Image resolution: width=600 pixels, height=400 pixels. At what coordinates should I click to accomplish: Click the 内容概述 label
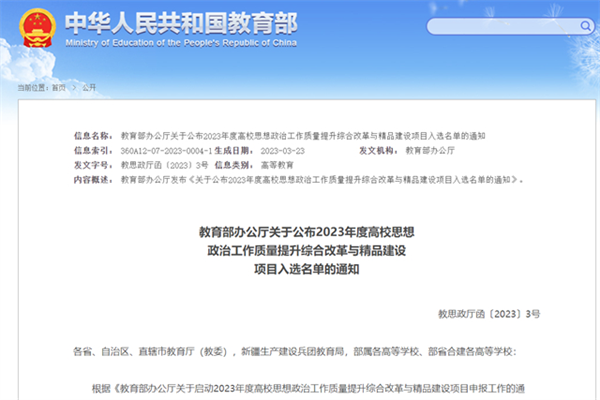(93, 180)
